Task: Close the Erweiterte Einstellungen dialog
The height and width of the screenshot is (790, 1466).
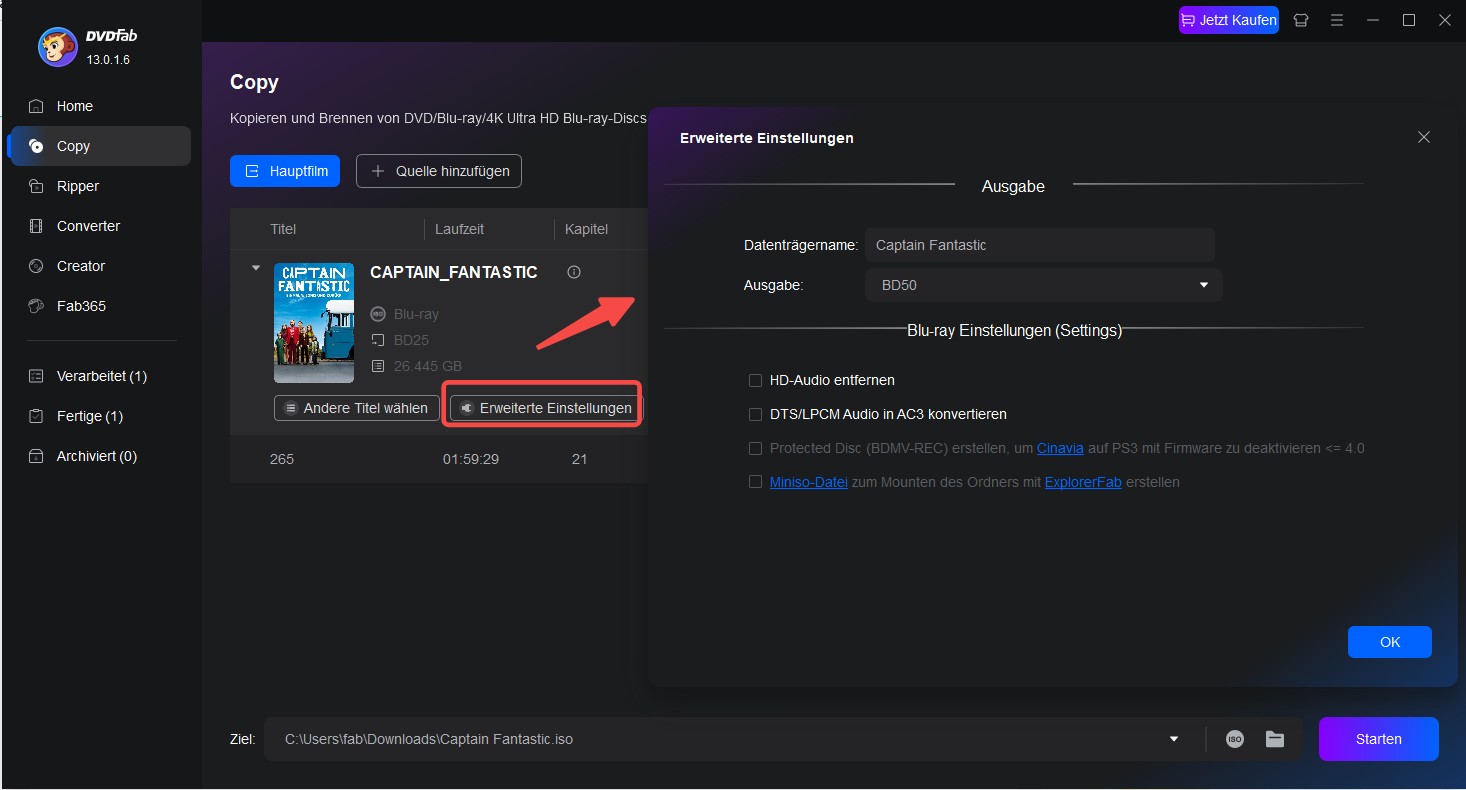Action: 1424,137
